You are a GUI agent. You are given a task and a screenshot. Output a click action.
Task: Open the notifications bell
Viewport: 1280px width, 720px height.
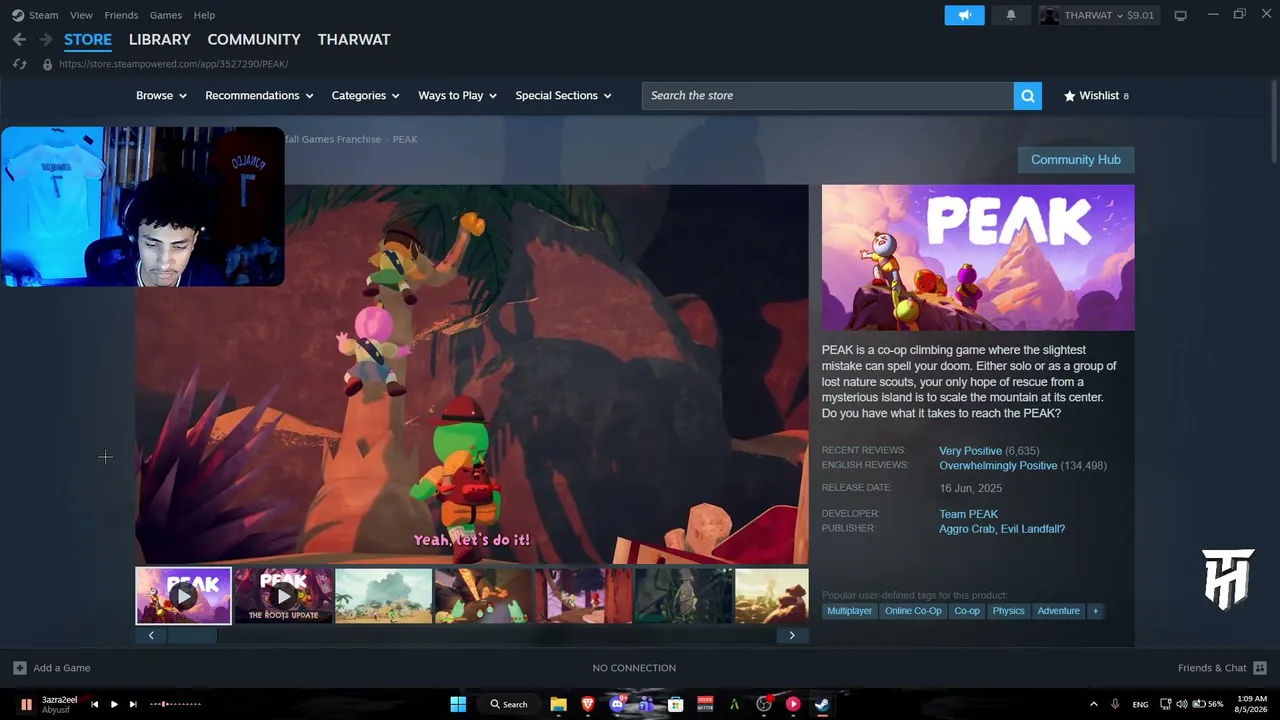(1011, 15)
